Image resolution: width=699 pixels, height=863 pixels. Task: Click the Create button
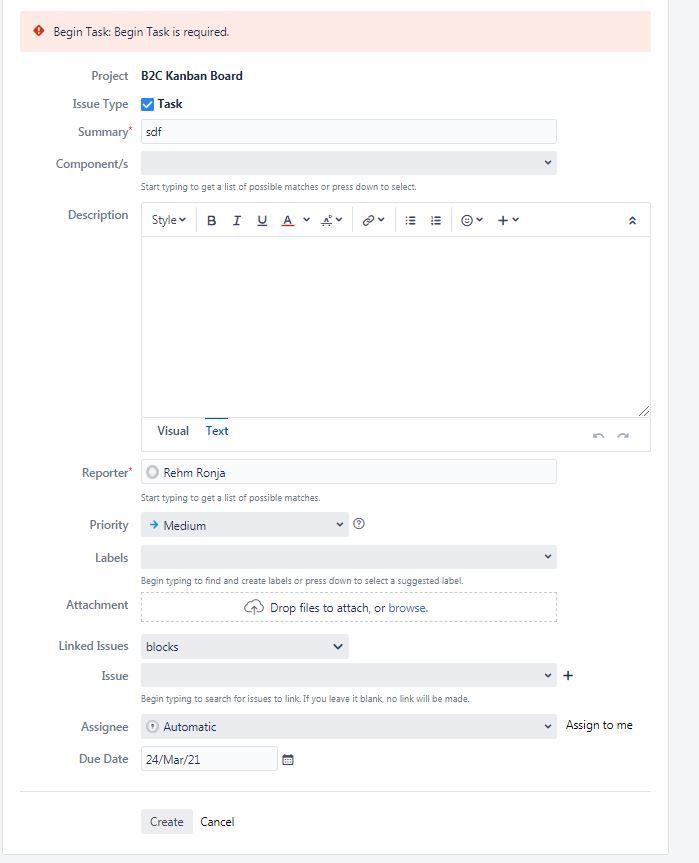(166, 821)
